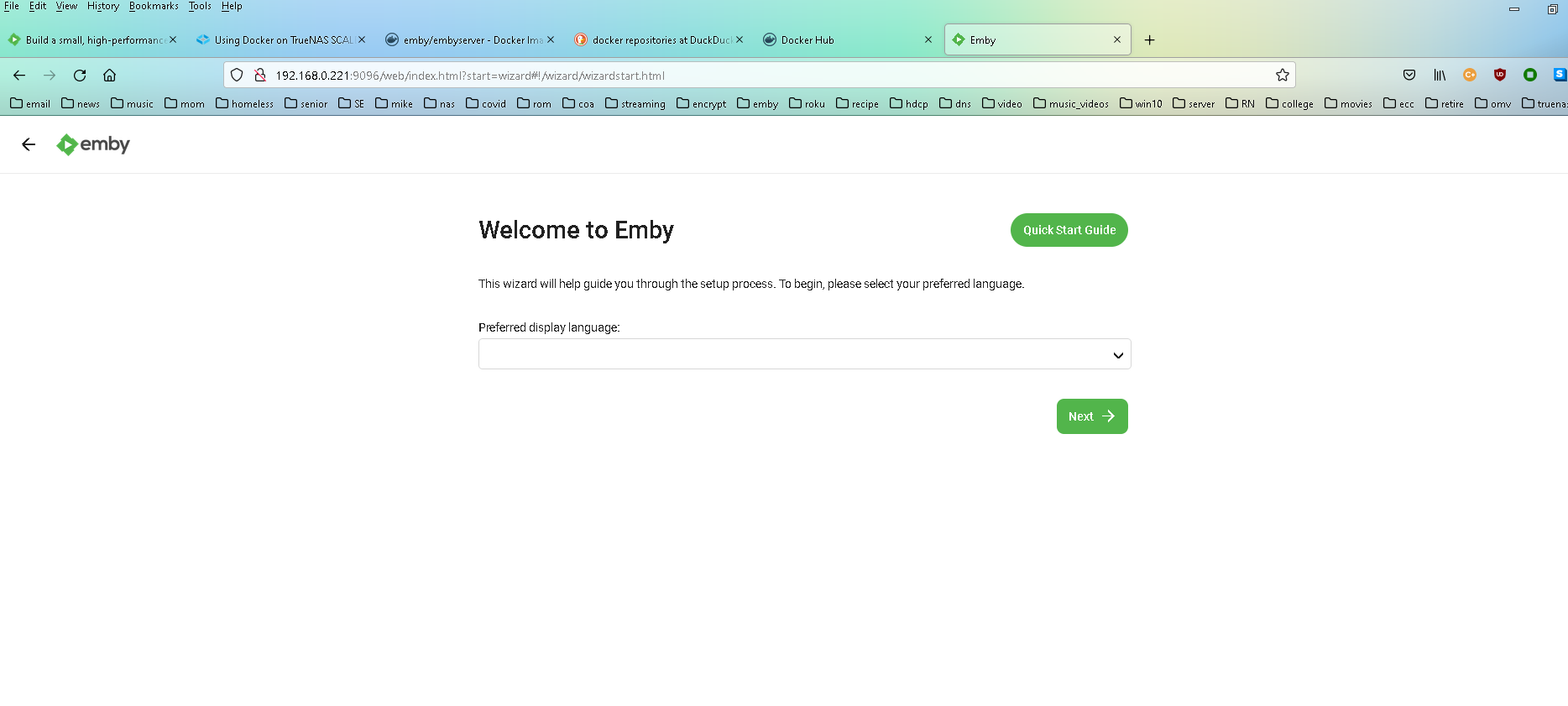Open the retire bookmarks folder
The height and width of the screenshot is (706, 1568).
(1445, 103)
